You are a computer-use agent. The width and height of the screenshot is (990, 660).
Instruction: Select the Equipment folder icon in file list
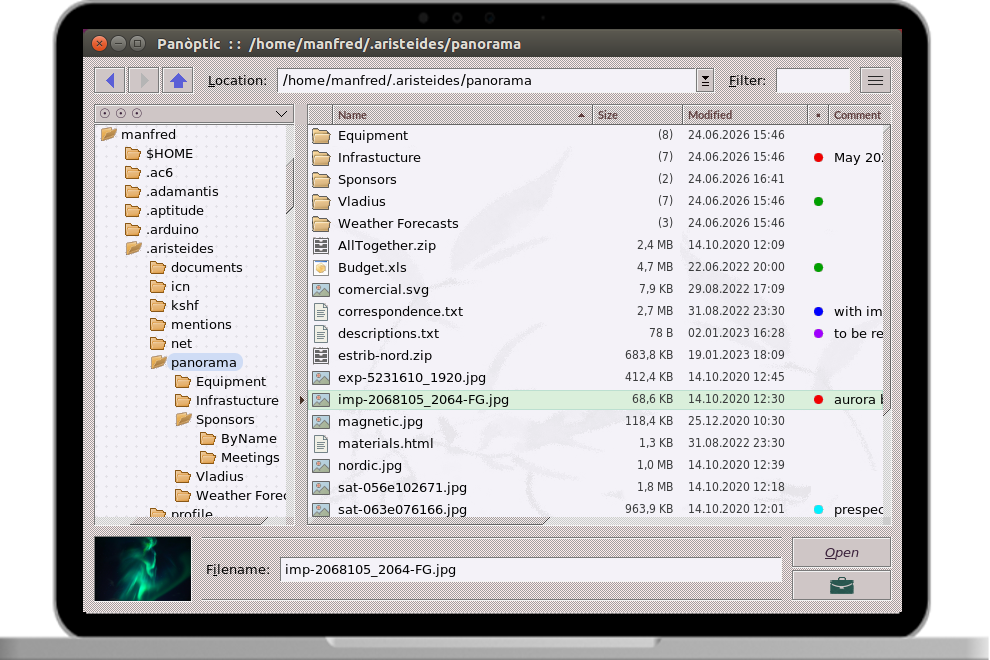(321, 135)
